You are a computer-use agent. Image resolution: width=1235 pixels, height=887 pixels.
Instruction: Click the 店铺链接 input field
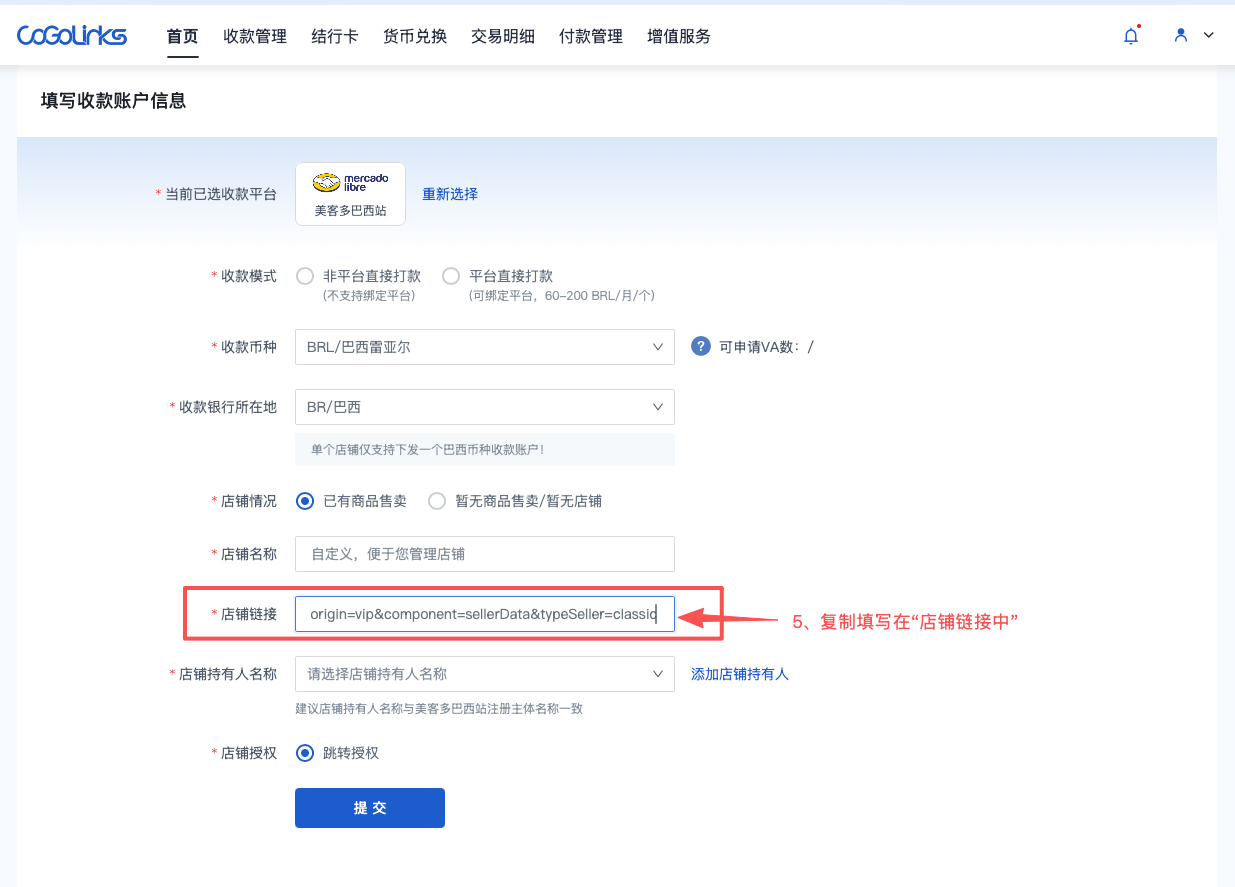point(485,614)
